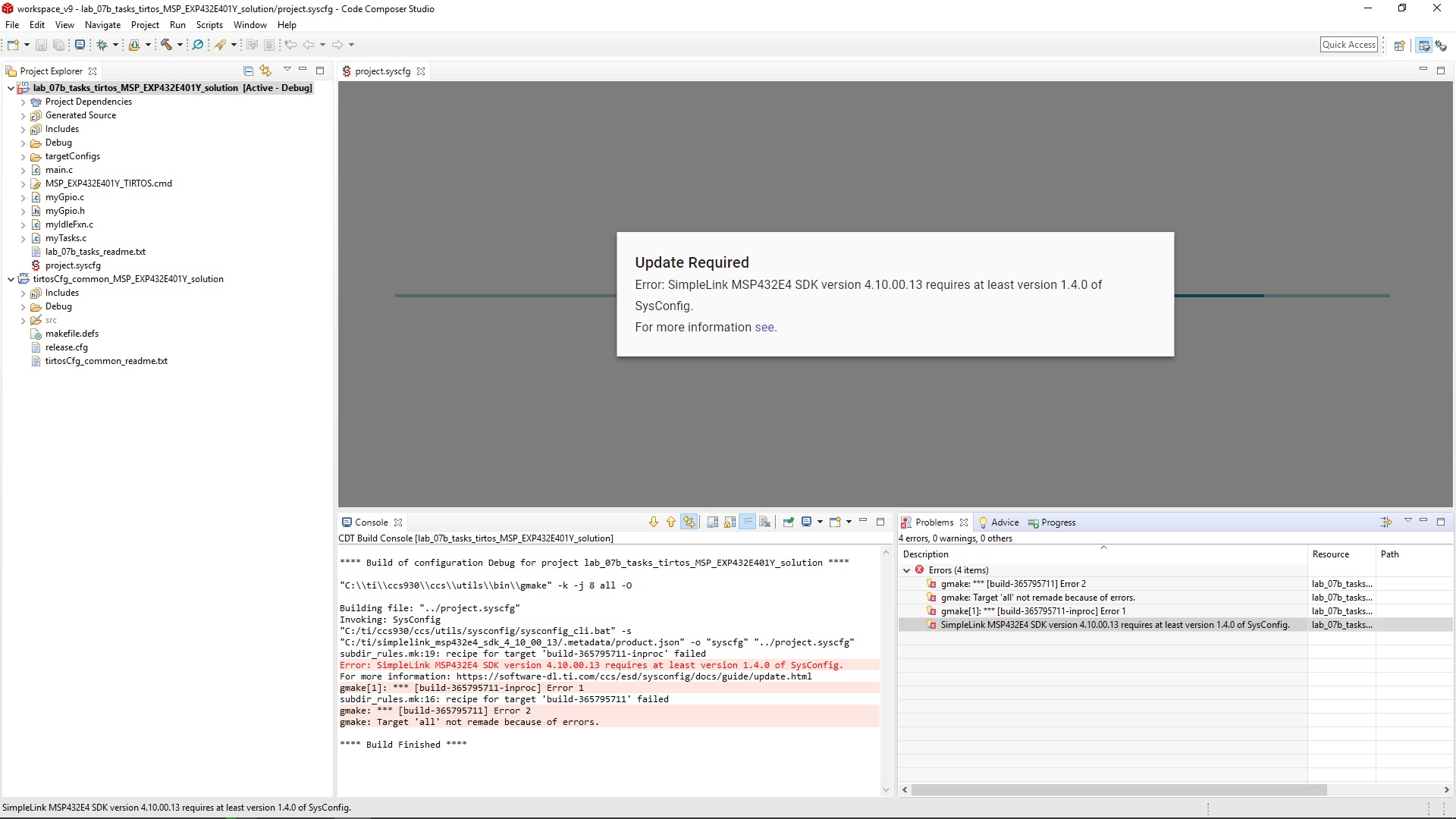Collapse All in Project Explorer
The height and width of the screenshot is (819, 1456).
click(x=248, y=71)
